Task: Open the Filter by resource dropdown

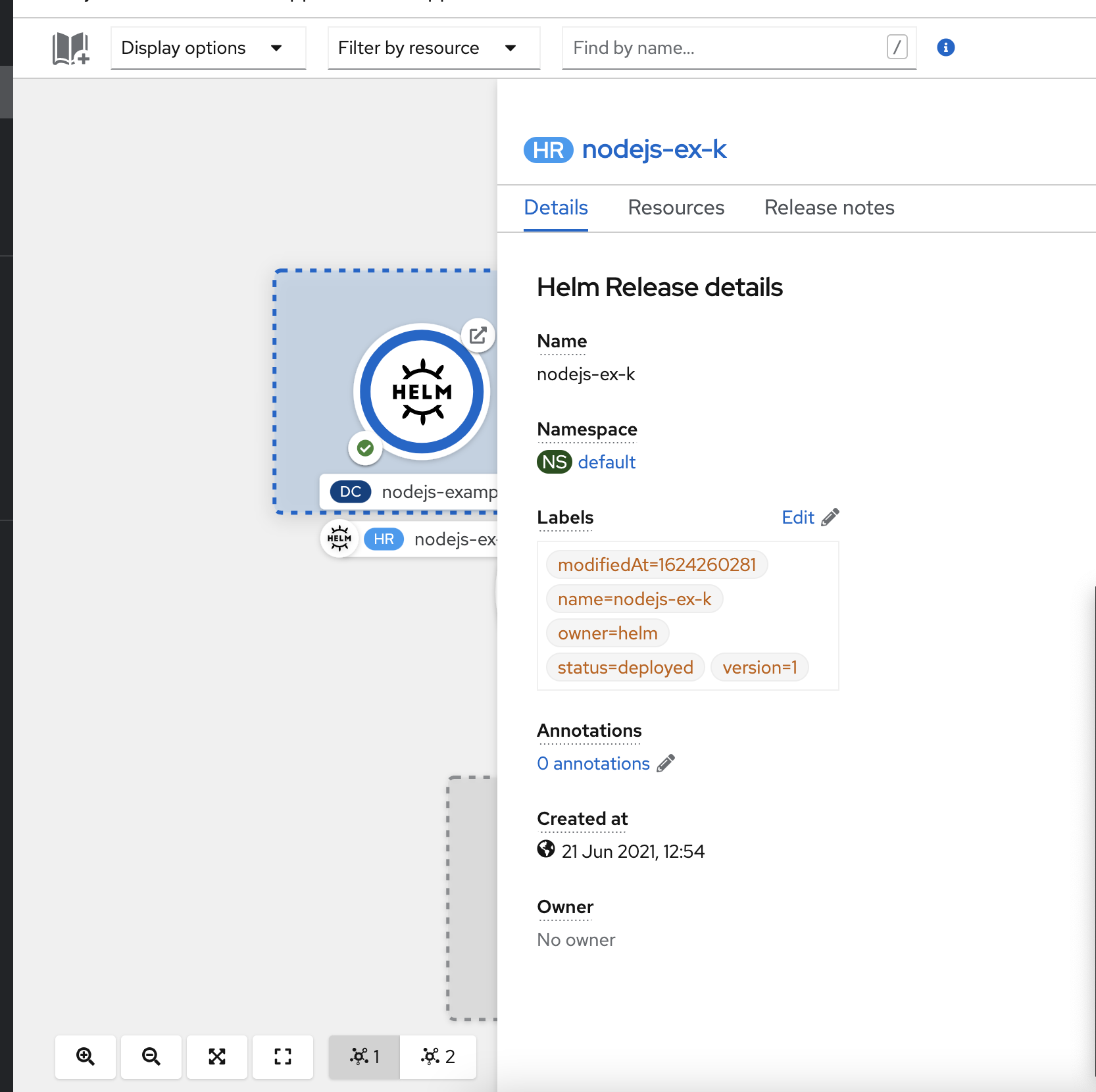Action: (x=434, y=48)
